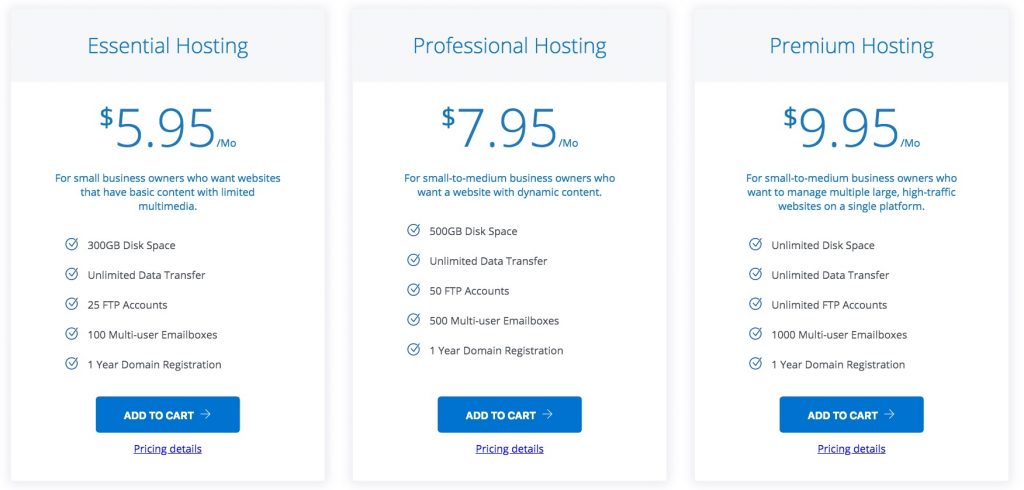Click checkmark icon beside 500GB Disk Space
The image size is (1024, 490).
(x=414, y=230)
